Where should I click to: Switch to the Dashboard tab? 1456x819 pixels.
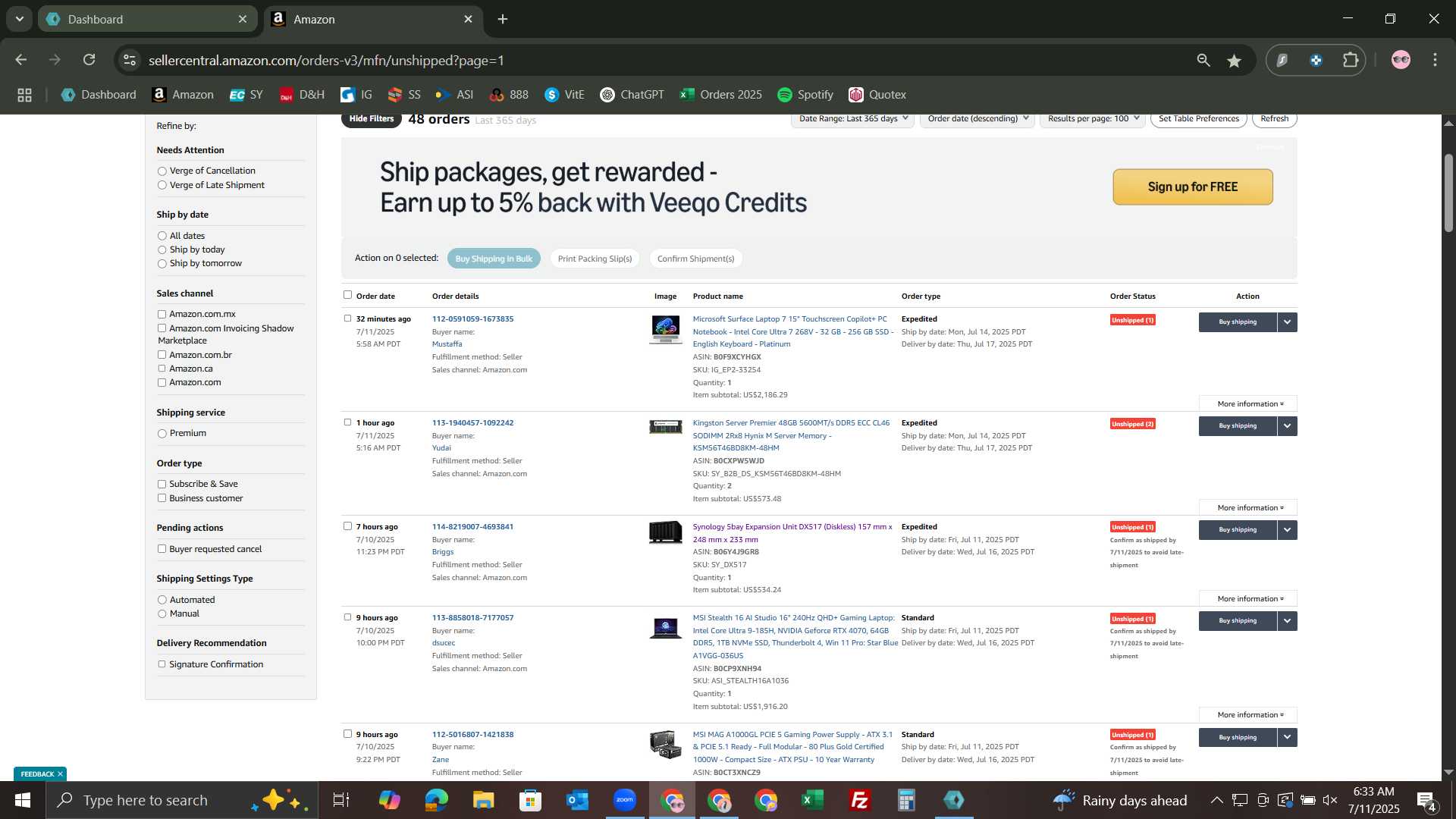tap(148, 19)
